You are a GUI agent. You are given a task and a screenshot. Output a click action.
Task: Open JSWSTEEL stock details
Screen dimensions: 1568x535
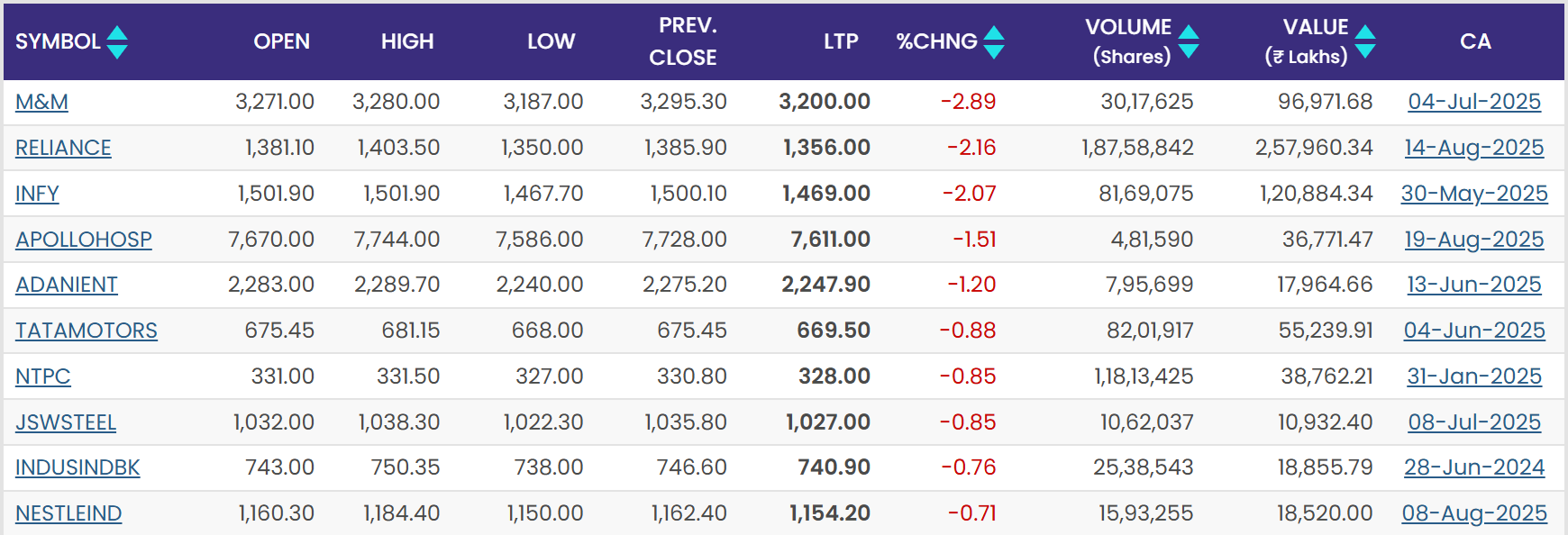(66, 422)
